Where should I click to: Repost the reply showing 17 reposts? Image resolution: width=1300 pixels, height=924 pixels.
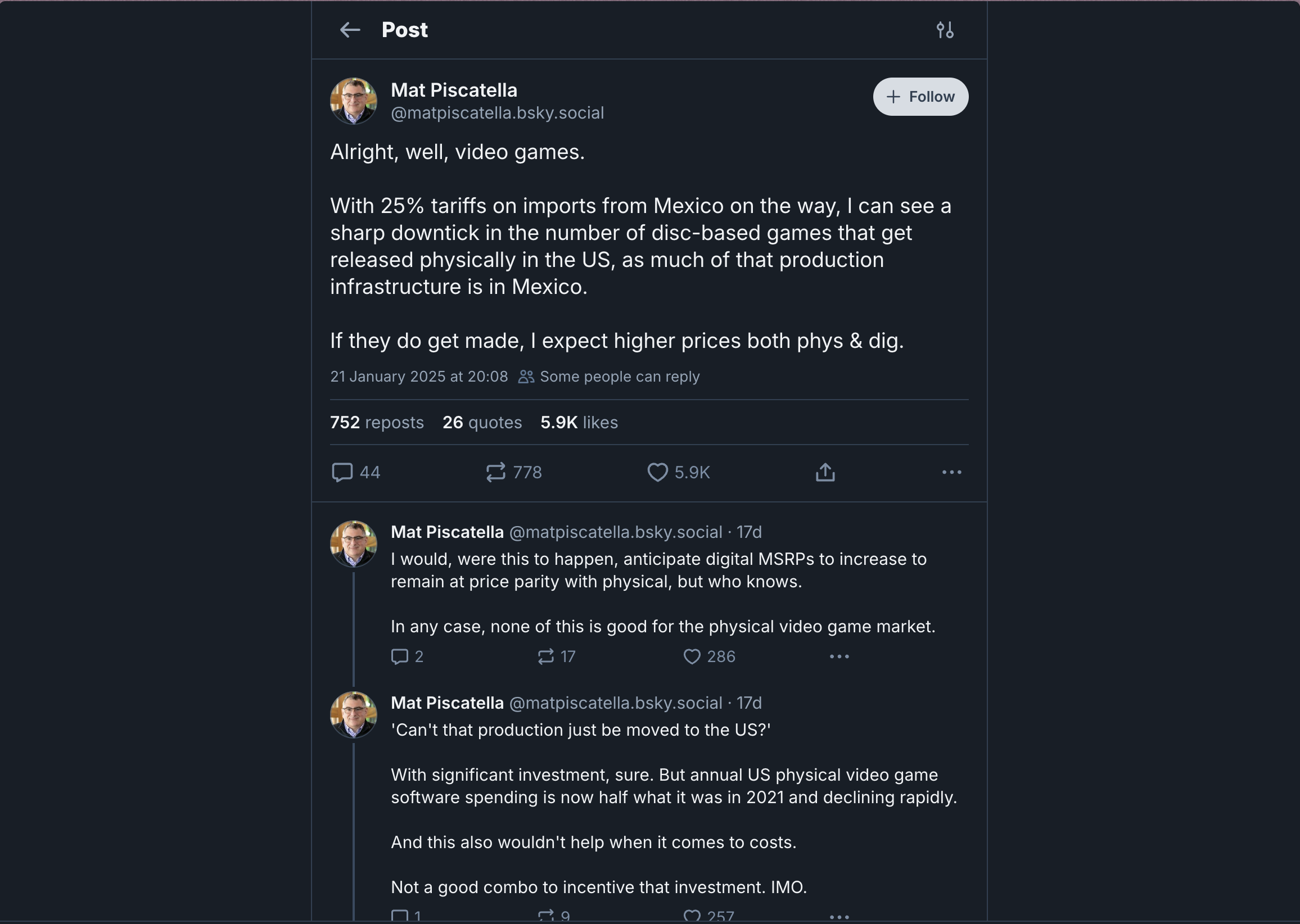point(547,656)
